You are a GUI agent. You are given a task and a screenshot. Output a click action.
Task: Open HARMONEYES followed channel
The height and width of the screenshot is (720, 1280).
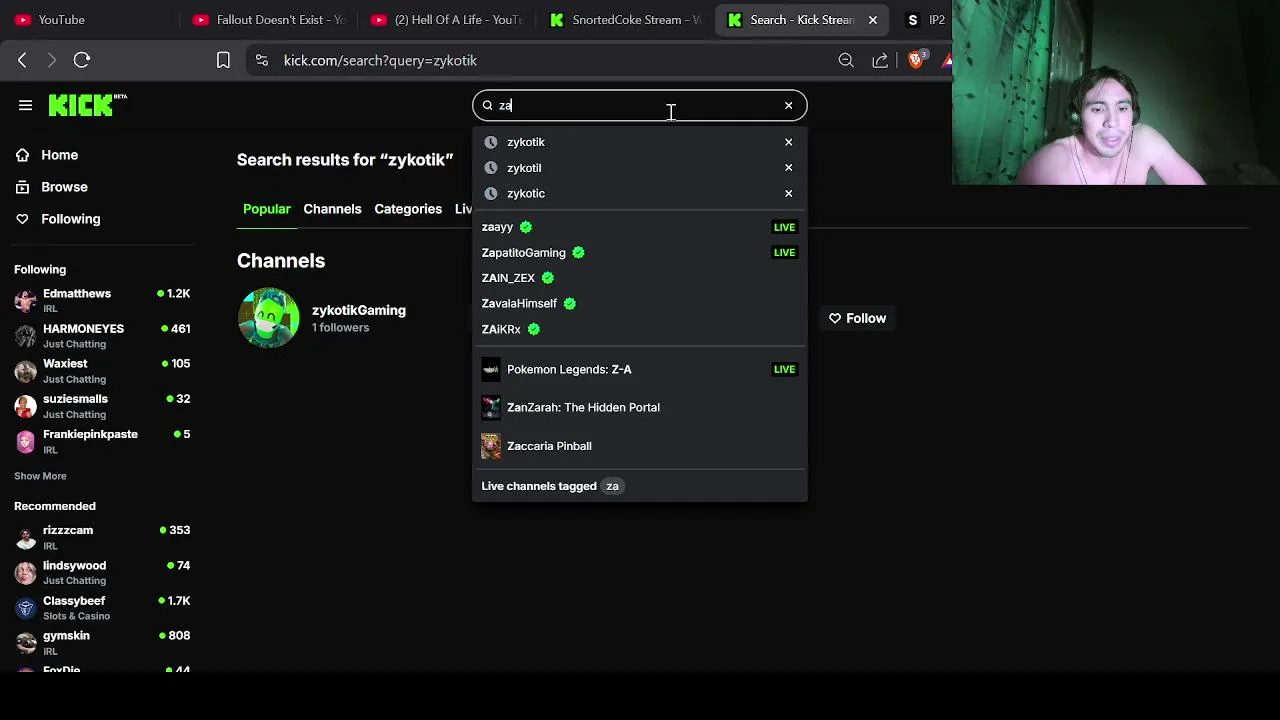click(101, 336)
